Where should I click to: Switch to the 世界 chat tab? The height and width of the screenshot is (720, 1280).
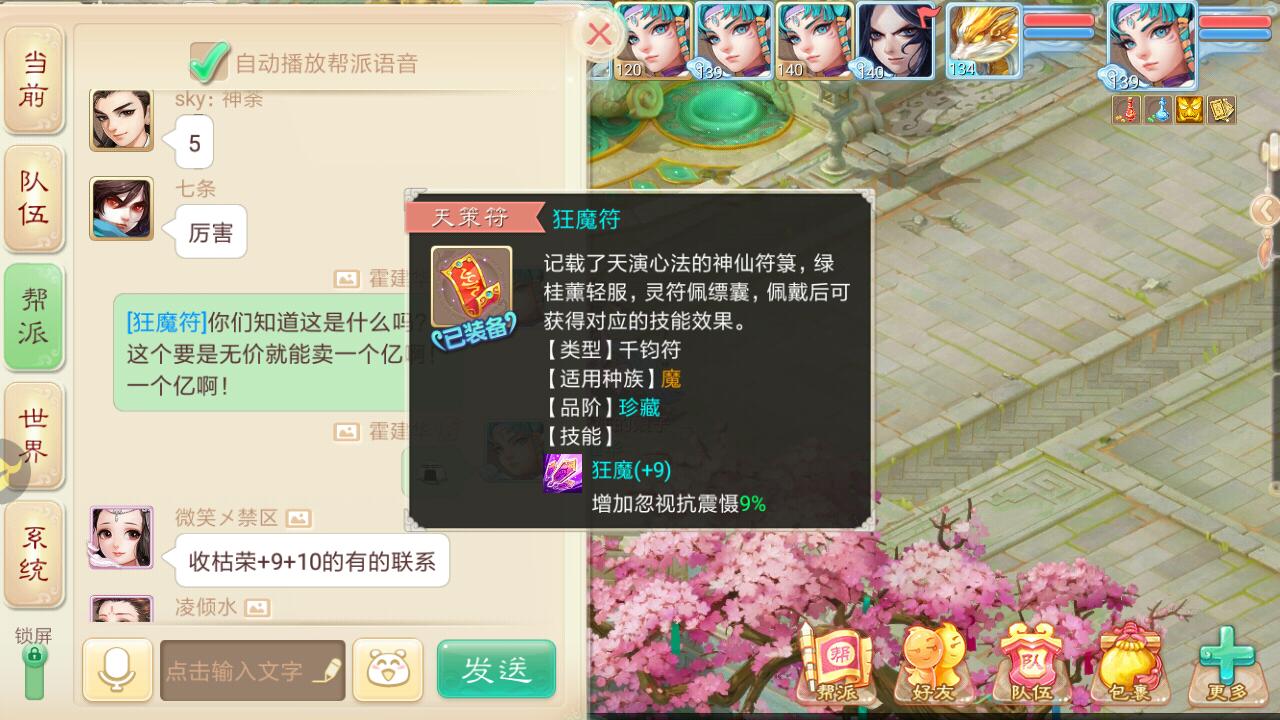[x=34, y=435]
